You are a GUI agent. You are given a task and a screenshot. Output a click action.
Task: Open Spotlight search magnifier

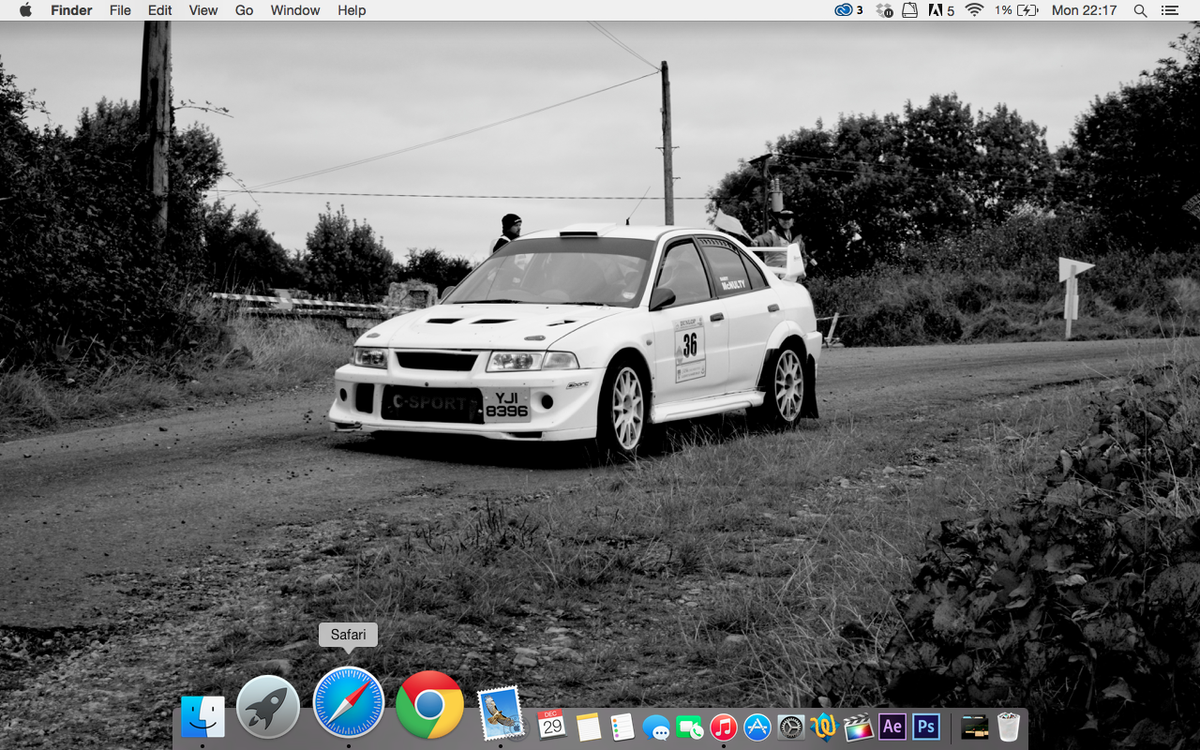pos(1140,10)
